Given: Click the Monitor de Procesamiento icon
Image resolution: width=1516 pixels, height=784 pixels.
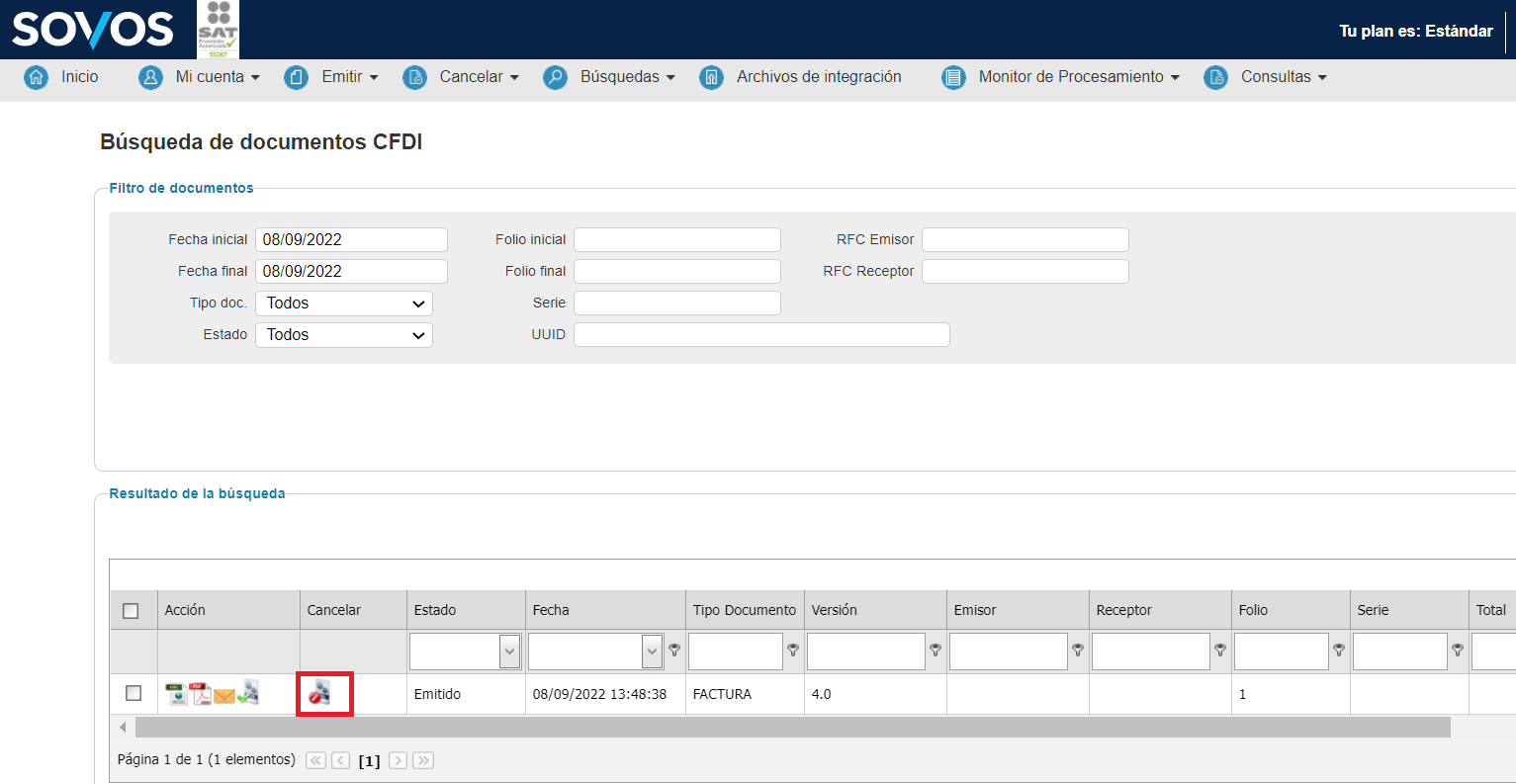Looking at the screenshot, I should (953, 77).
